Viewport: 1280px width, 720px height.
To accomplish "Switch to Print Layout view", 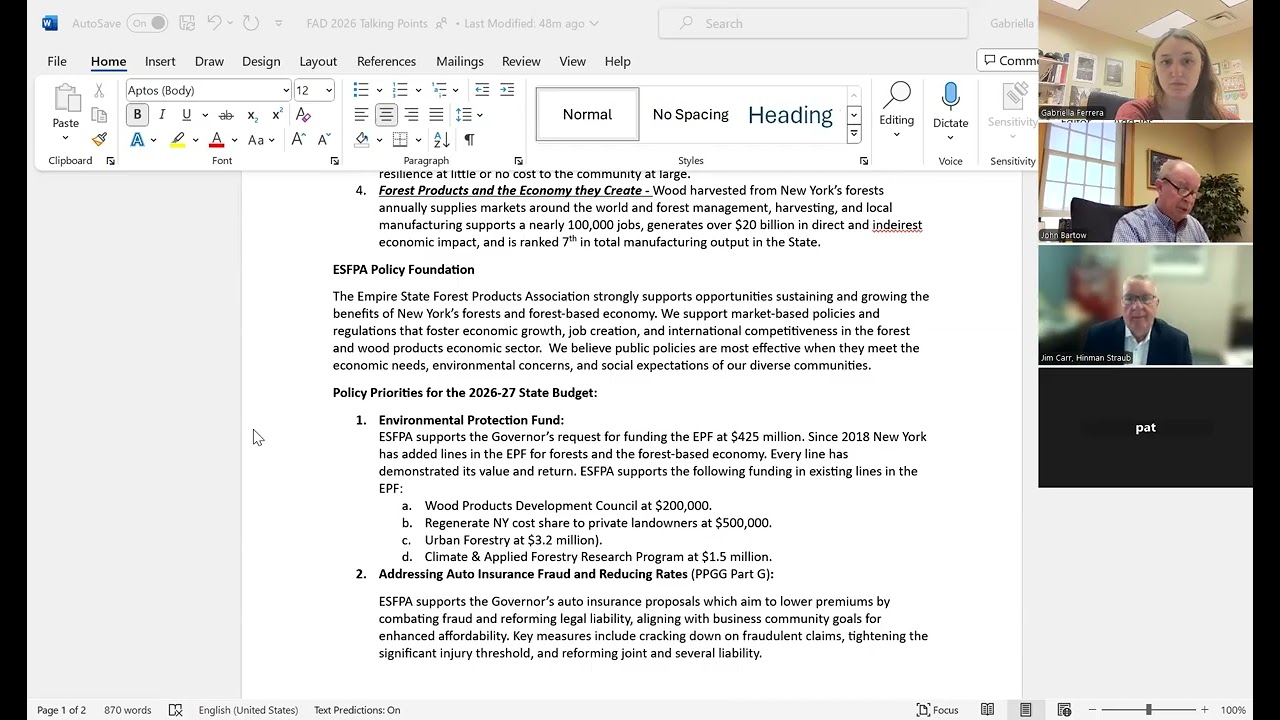I will (1025, 710).
